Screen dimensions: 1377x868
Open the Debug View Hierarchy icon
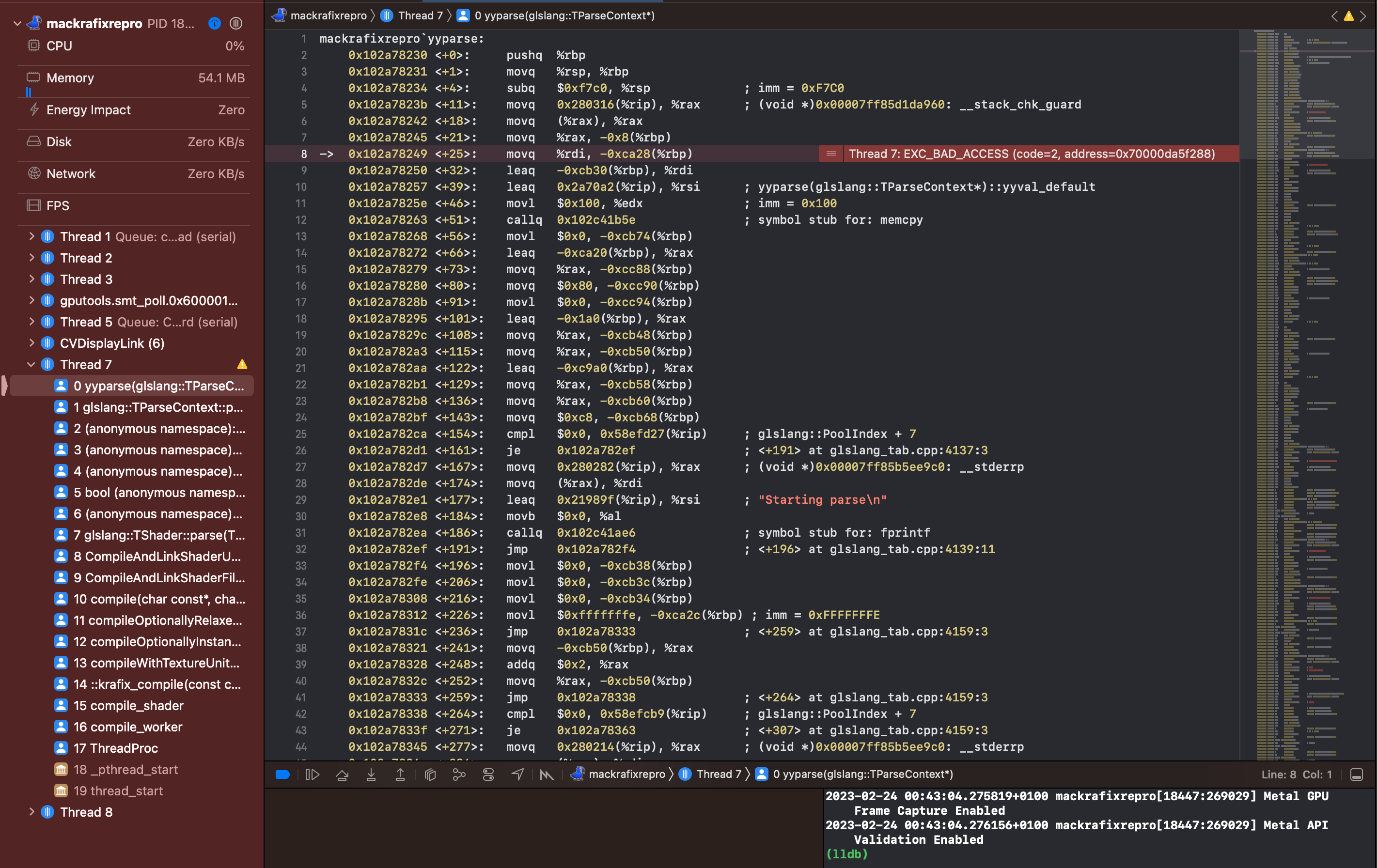[430, 774]
